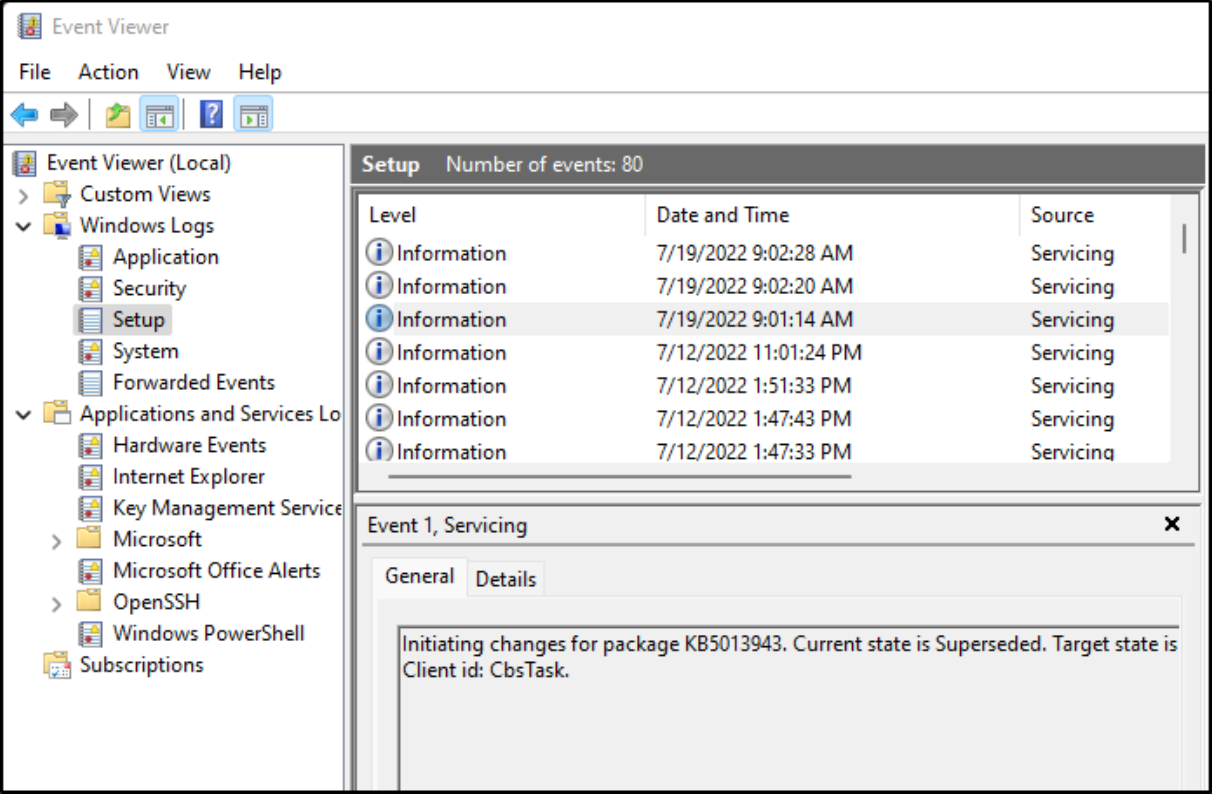Select the System log icon in the tree
Image resolution: width=1216 pixels, height=798 pixels.
pos(91,351)
